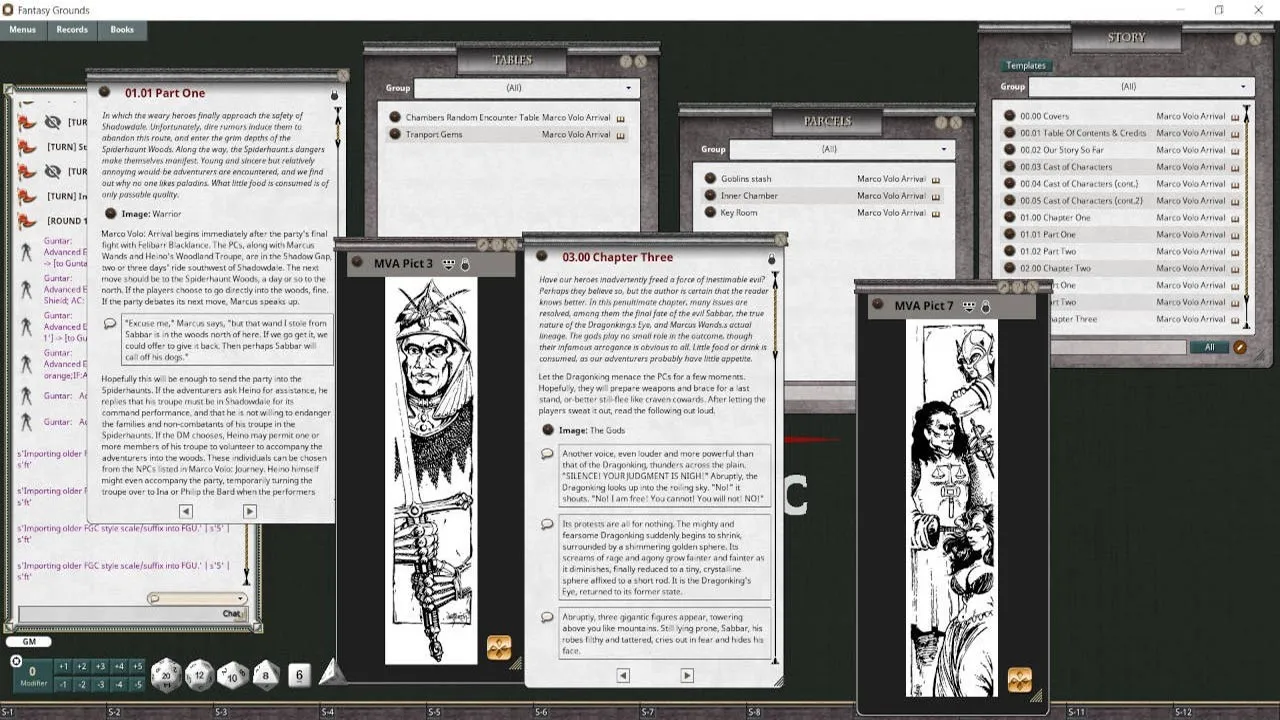Click the 0 Modifier value box
Viewport: 1280px width, 720px height.
[x=32, y=675]
